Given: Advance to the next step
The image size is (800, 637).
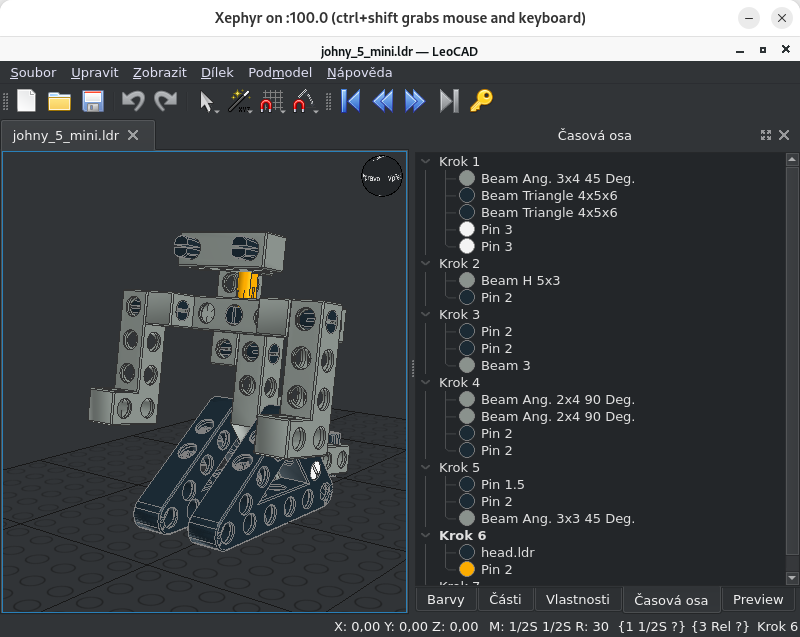Looking at the screenshot, I should [x=415, y=100].
